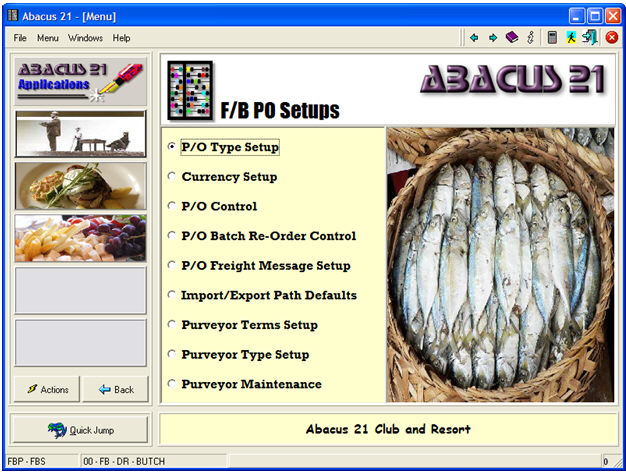Image resolution: width=626 pixels, height=473 pixels.
Task: Open the purple help book icon
Action: pos(512,37)
